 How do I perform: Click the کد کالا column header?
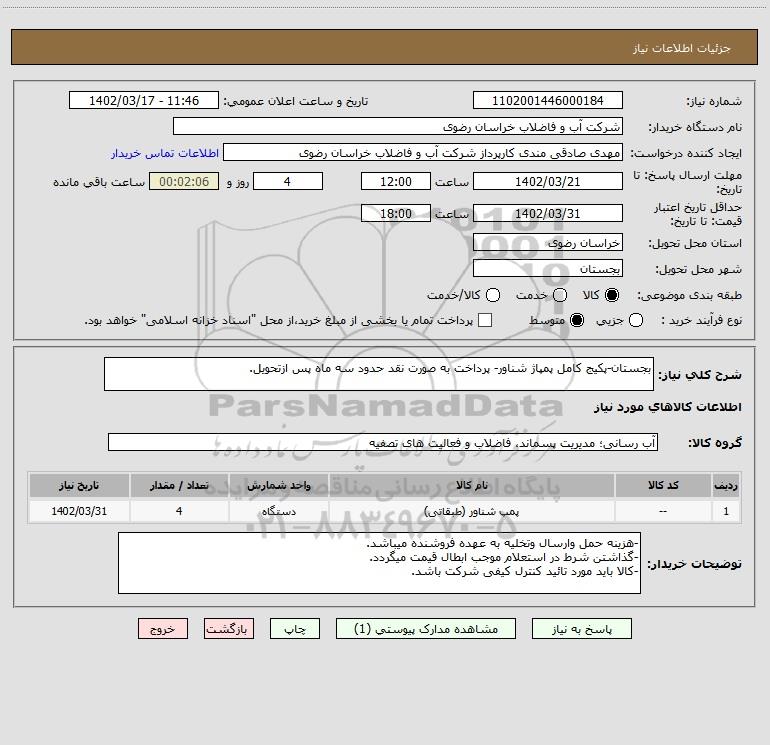coord(663,485)
